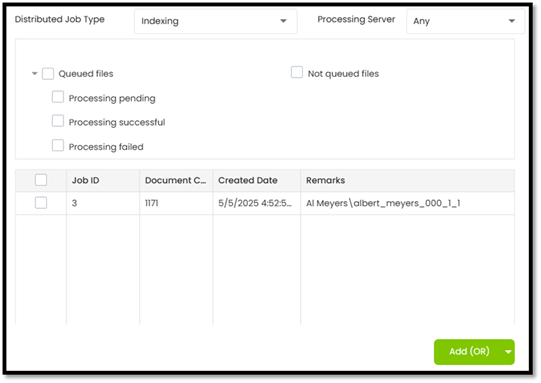Click the Processing pending label

[x=112, y=99]
